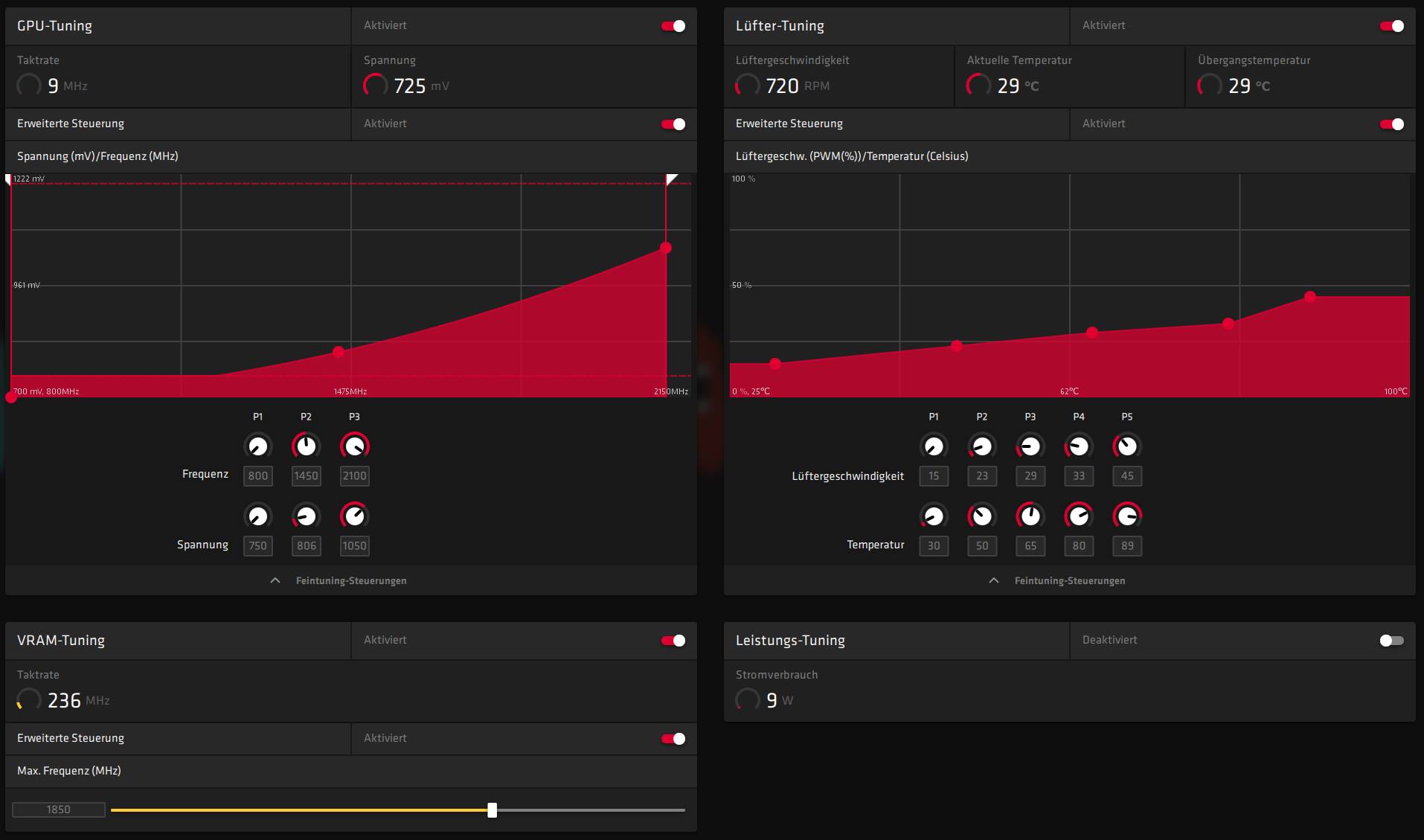1424x840 pixels.
Task: Select the P3 Temperatur field showing 65
Action: (x=1030, y=546)
